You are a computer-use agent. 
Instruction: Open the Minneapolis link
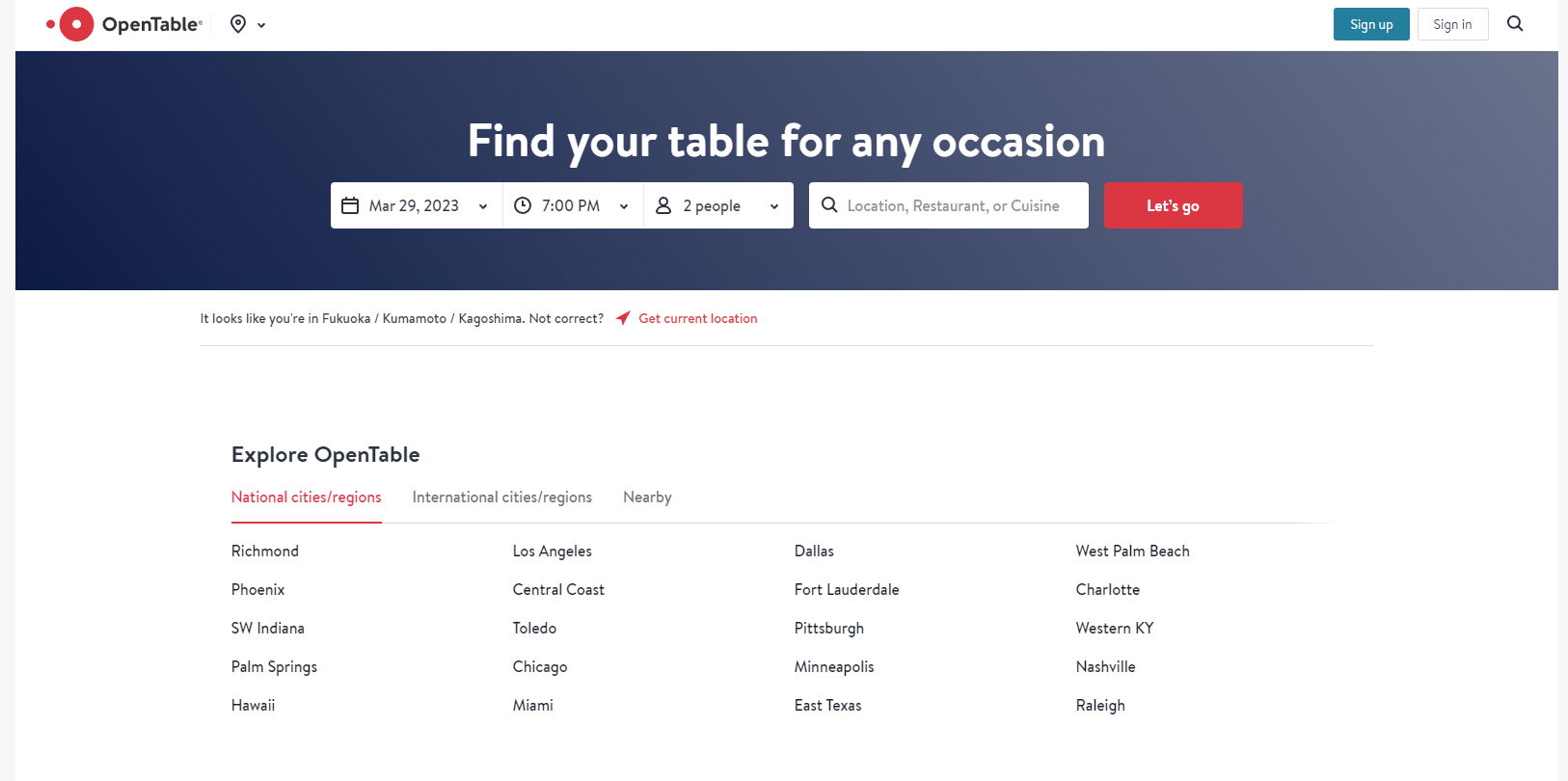[834, 666]
